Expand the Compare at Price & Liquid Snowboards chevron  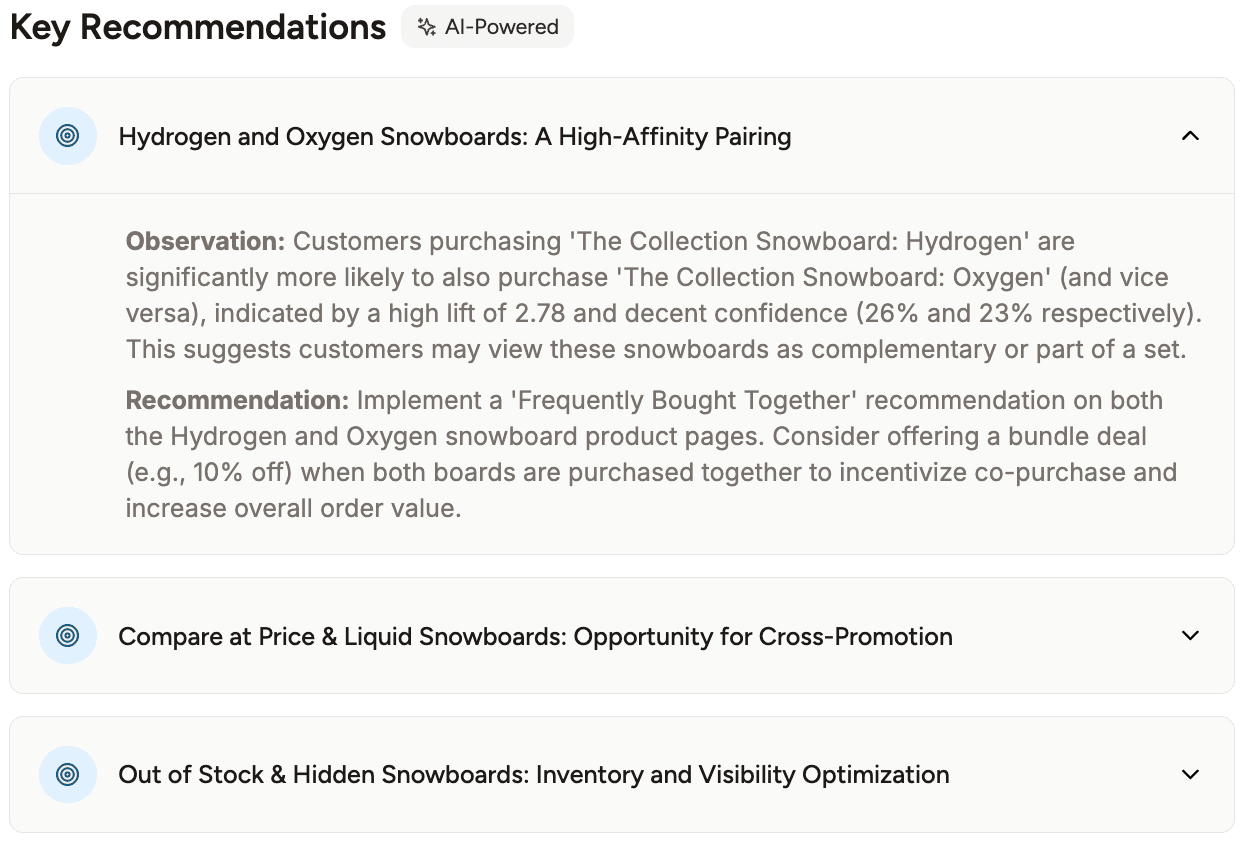coord(1190,636)
